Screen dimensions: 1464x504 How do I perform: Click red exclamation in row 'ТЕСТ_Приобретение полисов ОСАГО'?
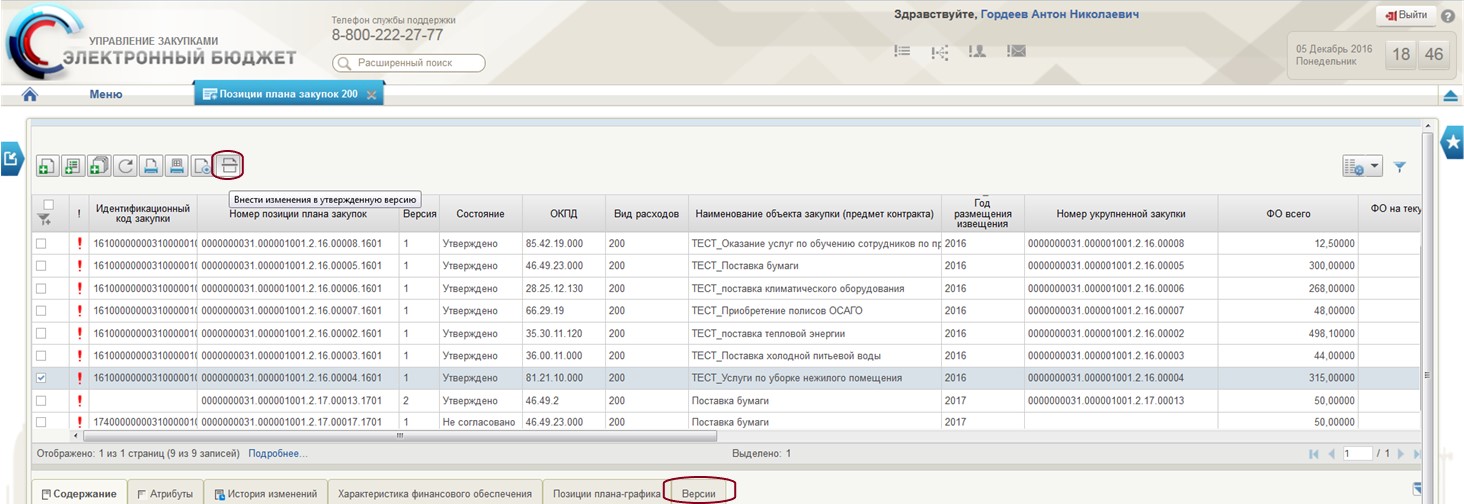click(79, 310)
